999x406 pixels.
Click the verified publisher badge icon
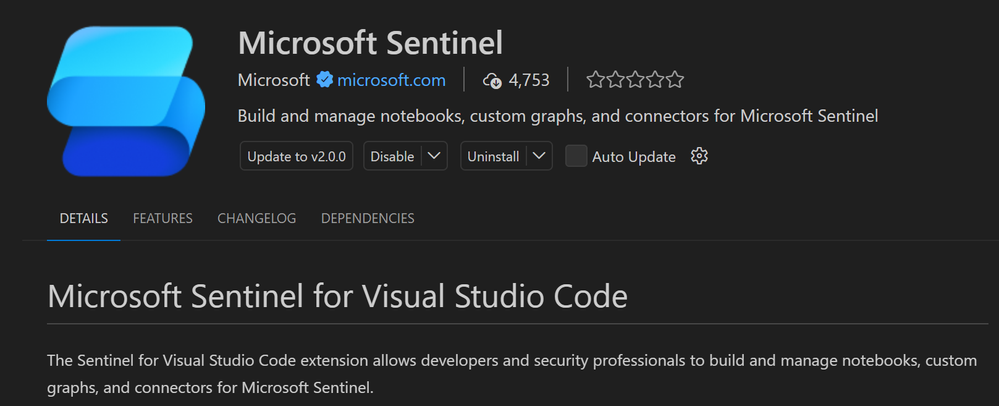(x=324, y=80)
